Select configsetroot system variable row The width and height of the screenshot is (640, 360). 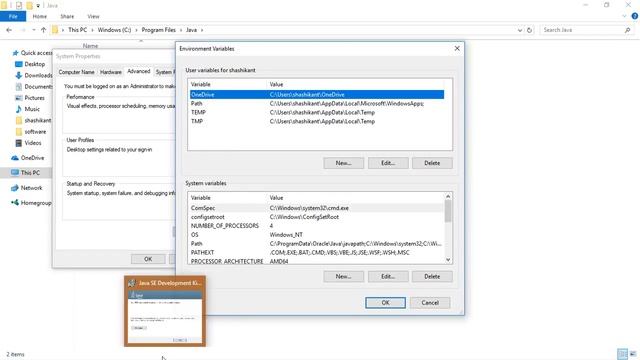(317, 217)
